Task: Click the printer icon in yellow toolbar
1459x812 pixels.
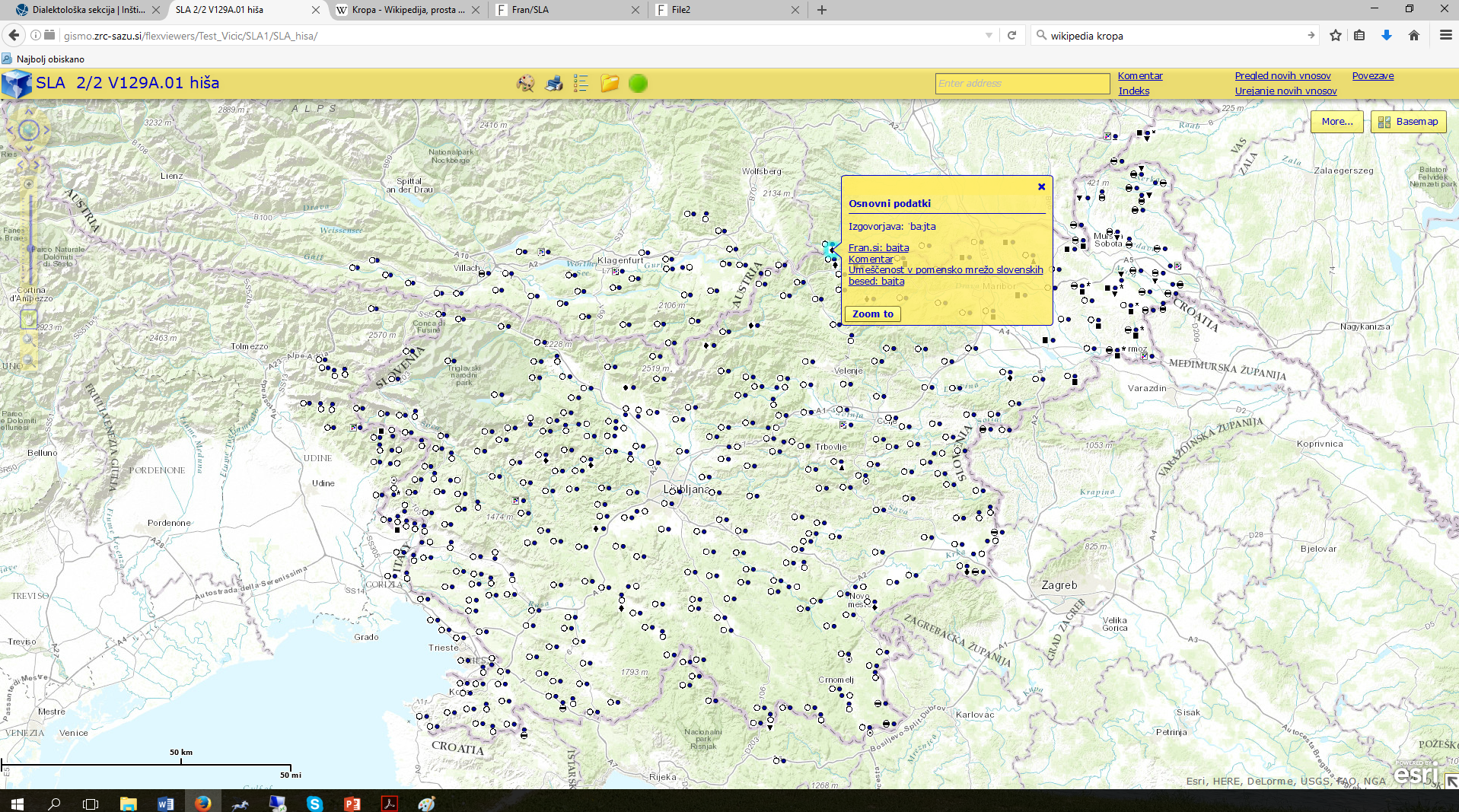Action: pos(554,84)
